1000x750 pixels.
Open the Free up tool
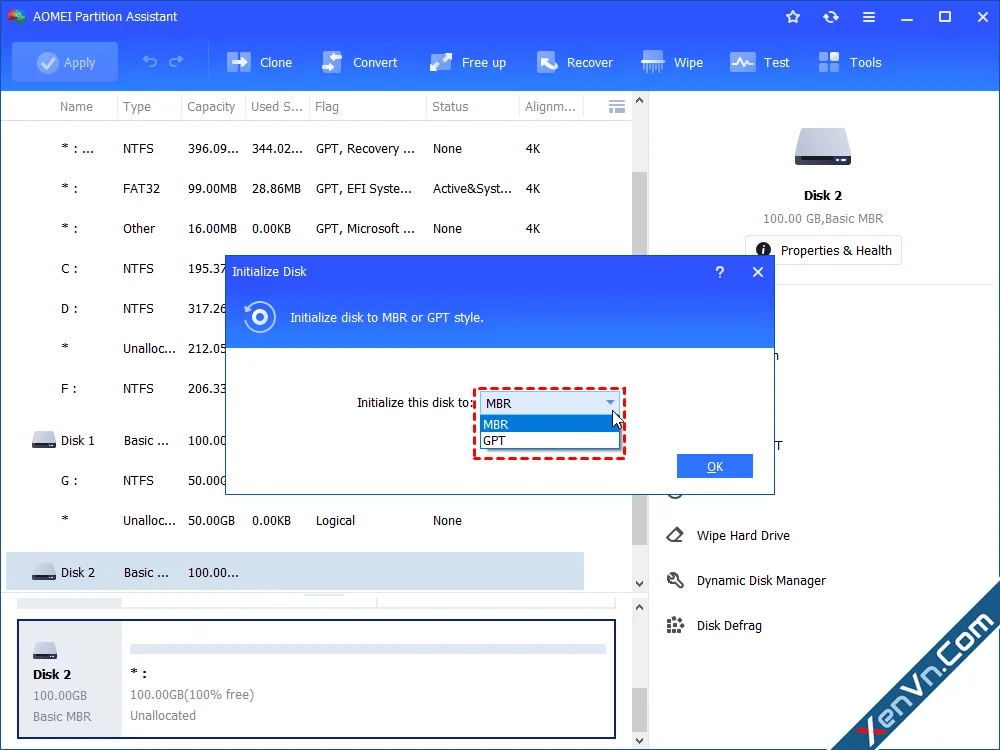point(467,62)
